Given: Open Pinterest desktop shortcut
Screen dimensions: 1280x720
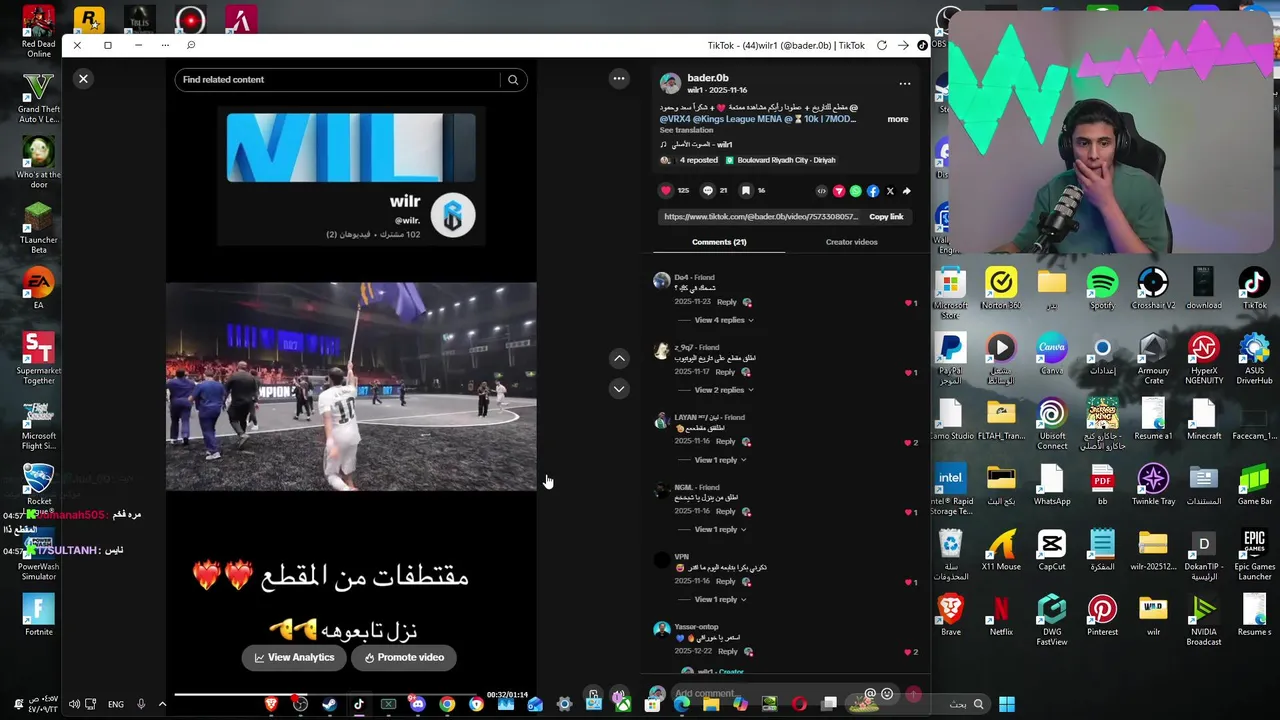Looking at the screenshot, I should (1102, 615).
